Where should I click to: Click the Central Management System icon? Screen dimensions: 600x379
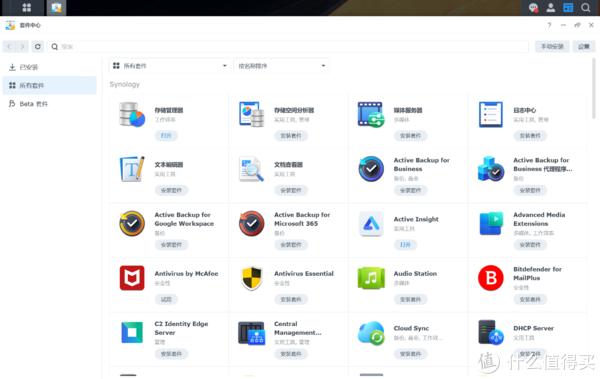click(251, 332)
